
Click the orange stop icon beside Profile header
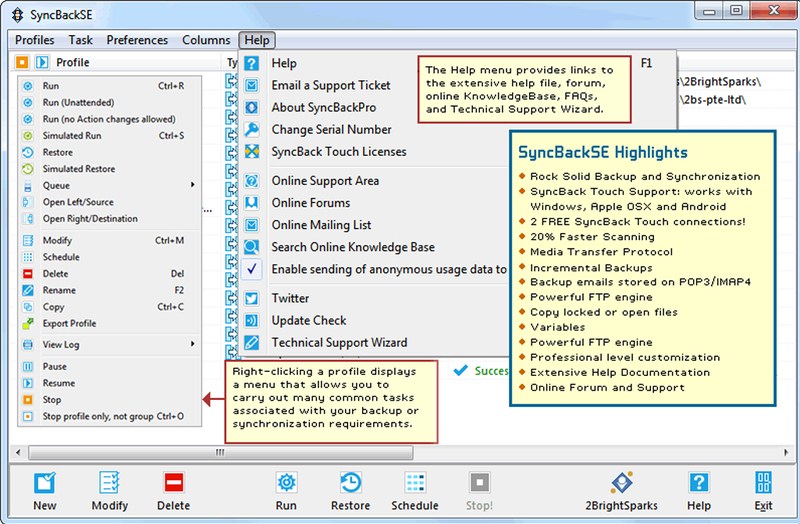pyautogui.click(x=22, y=62)
